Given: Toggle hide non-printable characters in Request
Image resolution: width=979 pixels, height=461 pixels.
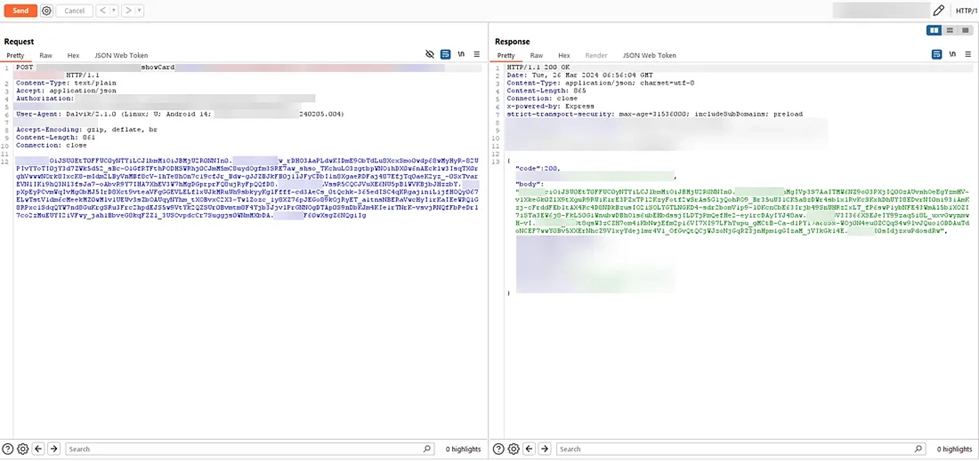Looking at the screenshot, I should (430, 55).
